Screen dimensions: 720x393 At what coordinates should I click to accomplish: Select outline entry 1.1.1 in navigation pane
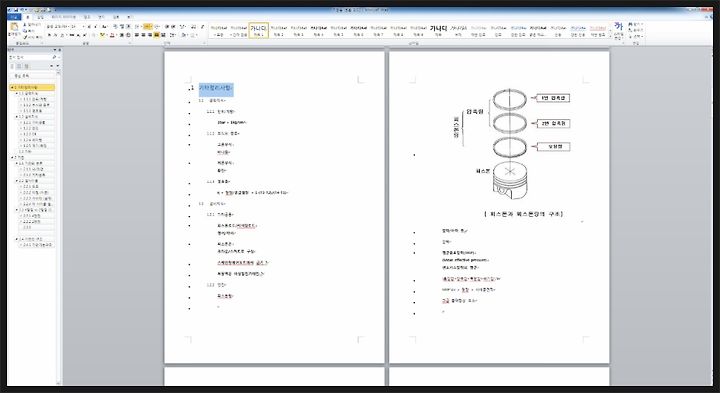tap(35, 99)
